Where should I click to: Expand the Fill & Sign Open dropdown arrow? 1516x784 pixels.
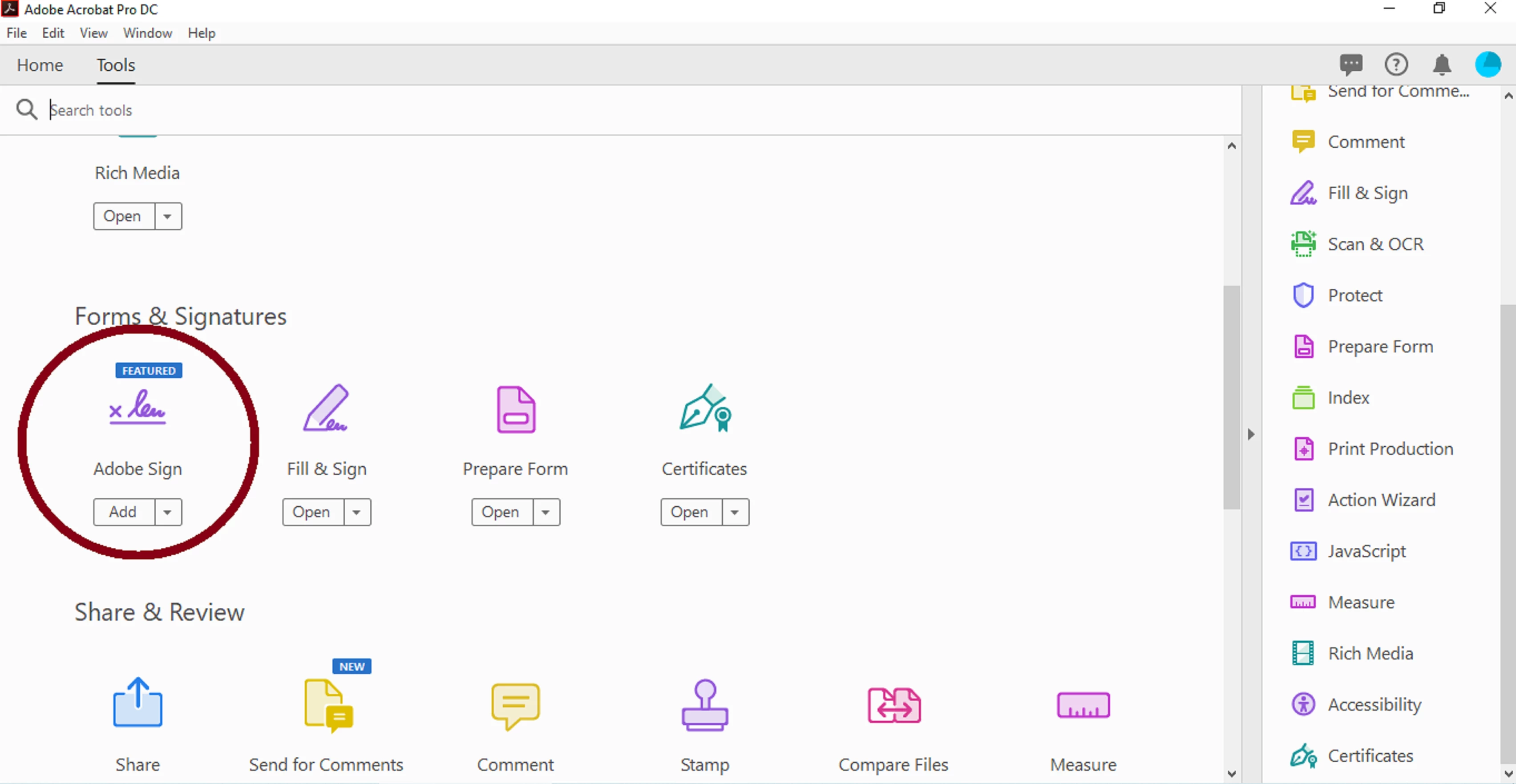[x=356, y=512]
